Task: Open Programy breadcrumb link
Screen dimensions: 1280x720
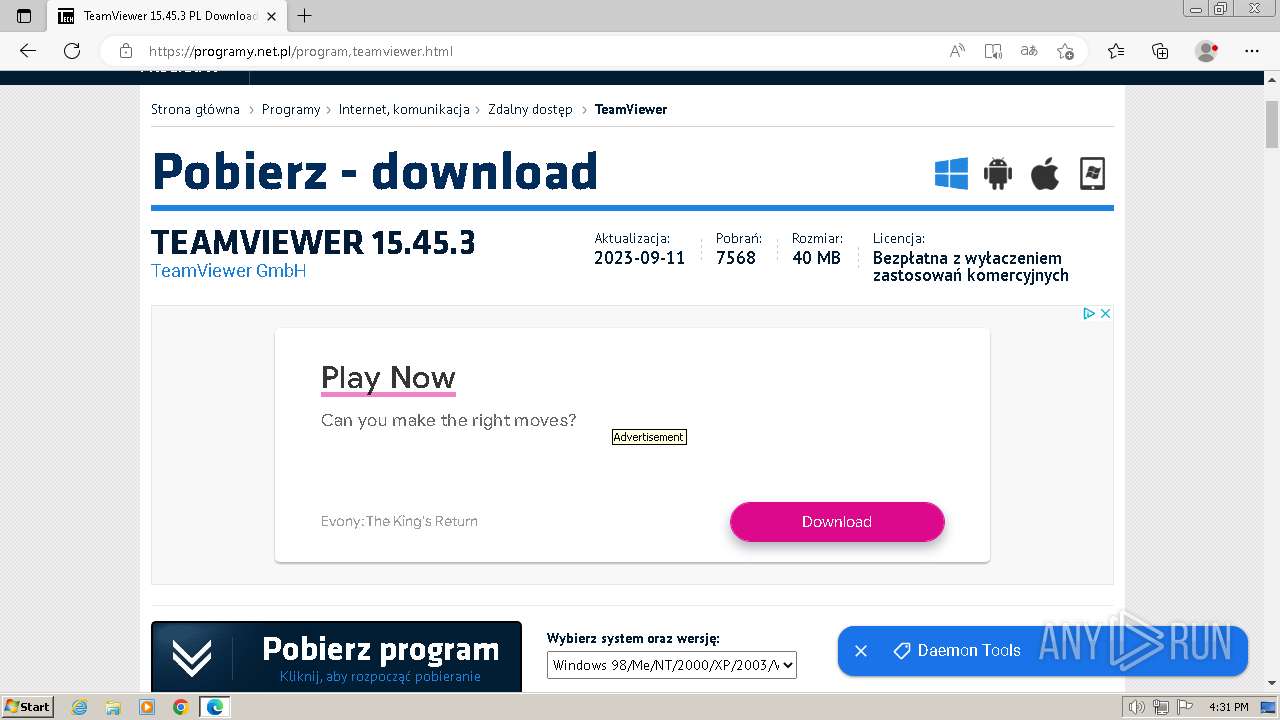Action: 291,109
